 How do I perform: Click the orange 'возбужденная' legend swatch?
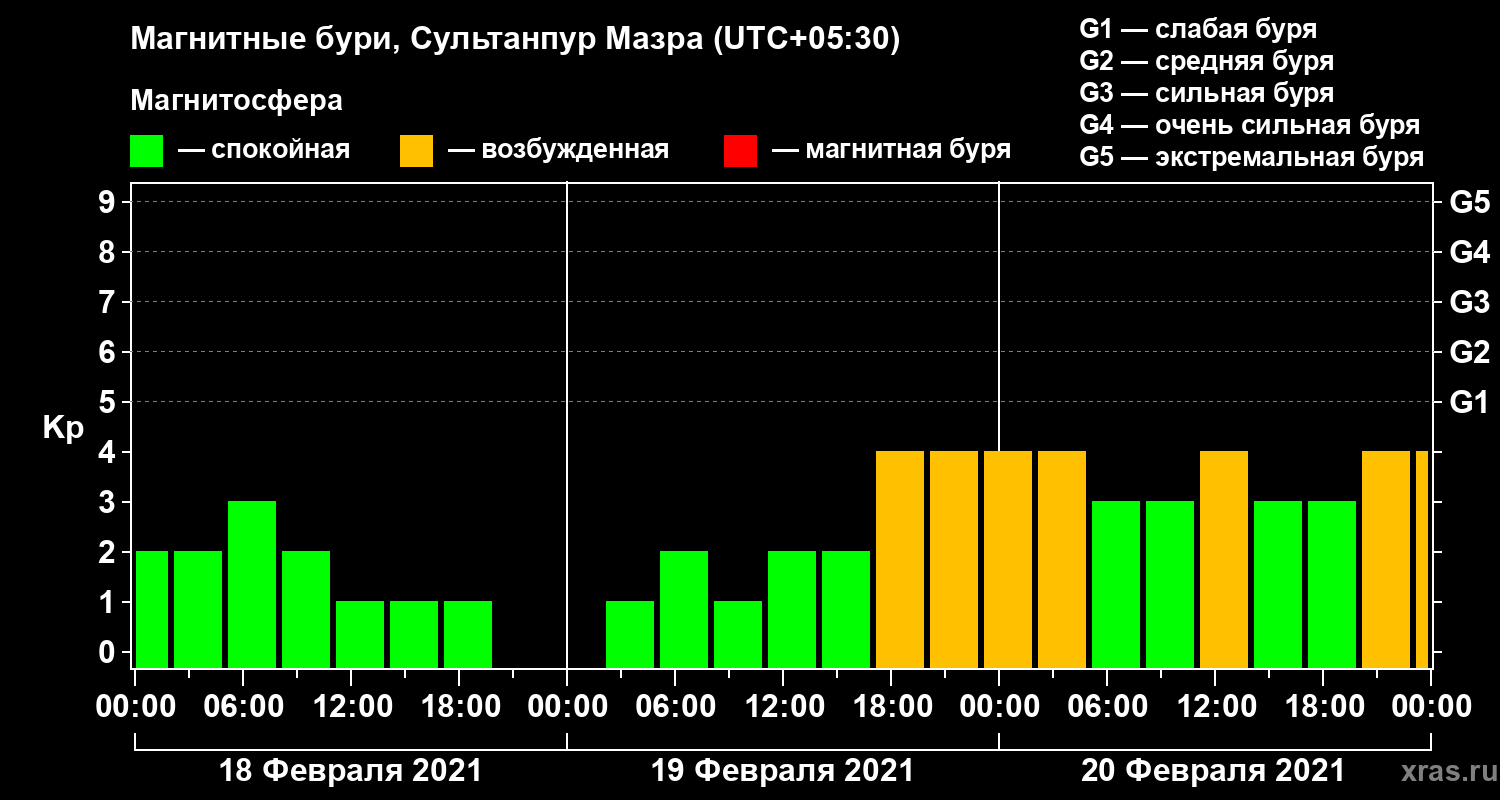pyautogui.click(x=416, y=151)
